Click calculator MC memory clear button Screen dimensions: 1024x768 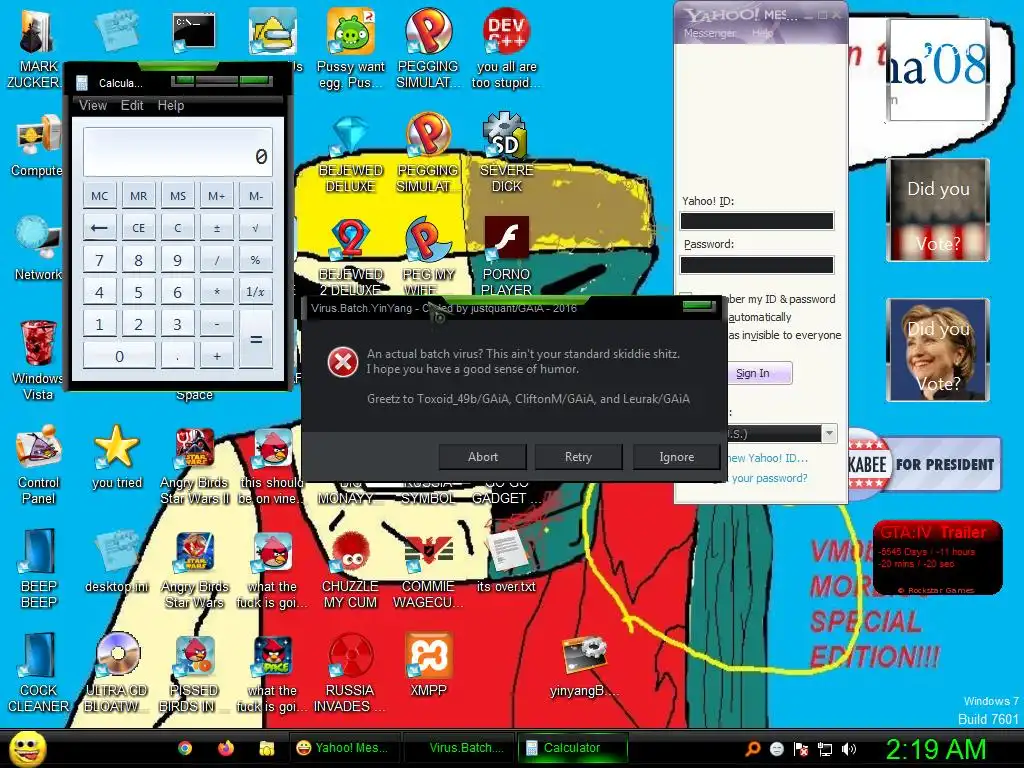(x=100, y=196)
